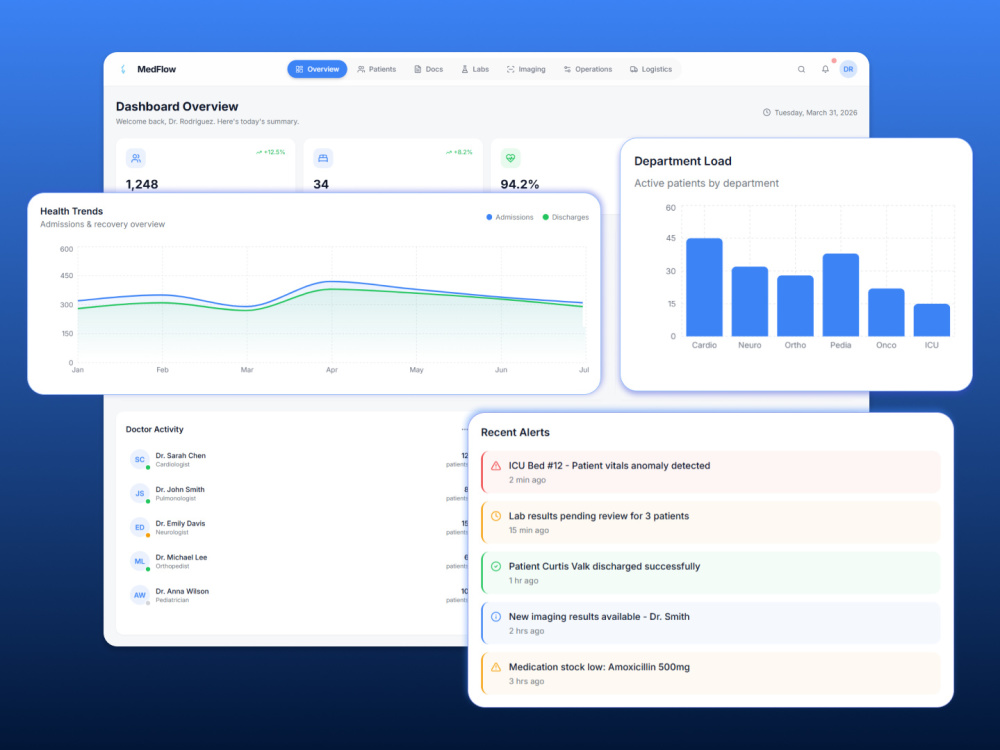This screenshot has width=1000, height=750.
Task: Open the Labs tab
Action: (475, 69)
